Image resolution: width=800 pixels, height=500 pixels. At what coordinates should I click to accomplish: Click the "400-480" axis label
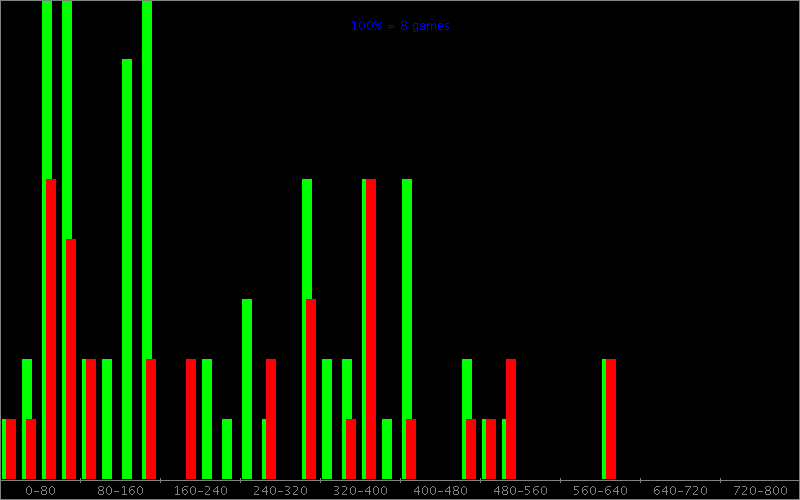[x=440, y=491]
